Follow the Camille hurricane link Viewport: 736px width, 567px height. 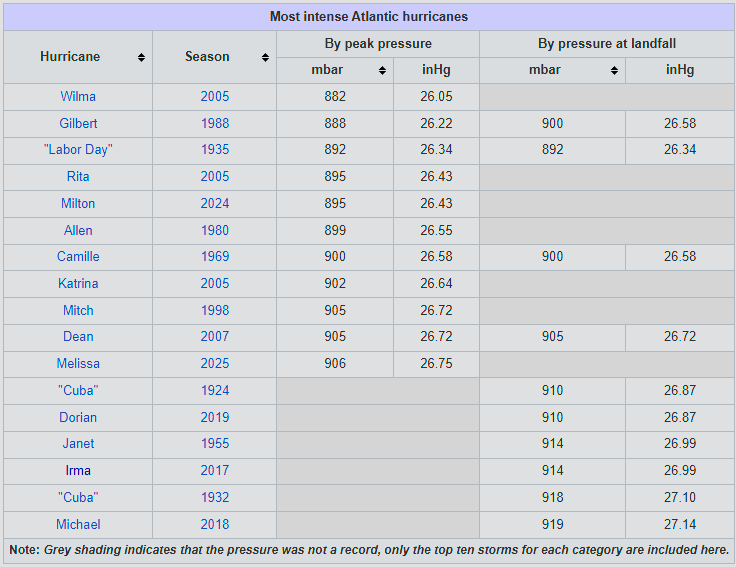coord(78,257)
